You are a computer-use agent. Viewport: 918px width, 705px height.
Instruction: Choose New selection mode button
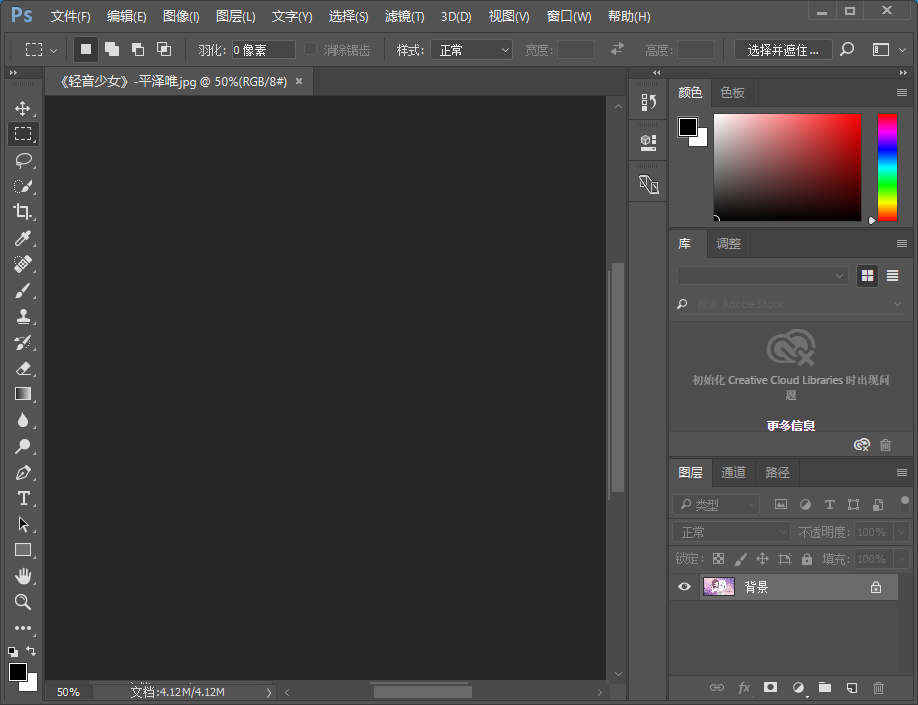coord(85,49)
